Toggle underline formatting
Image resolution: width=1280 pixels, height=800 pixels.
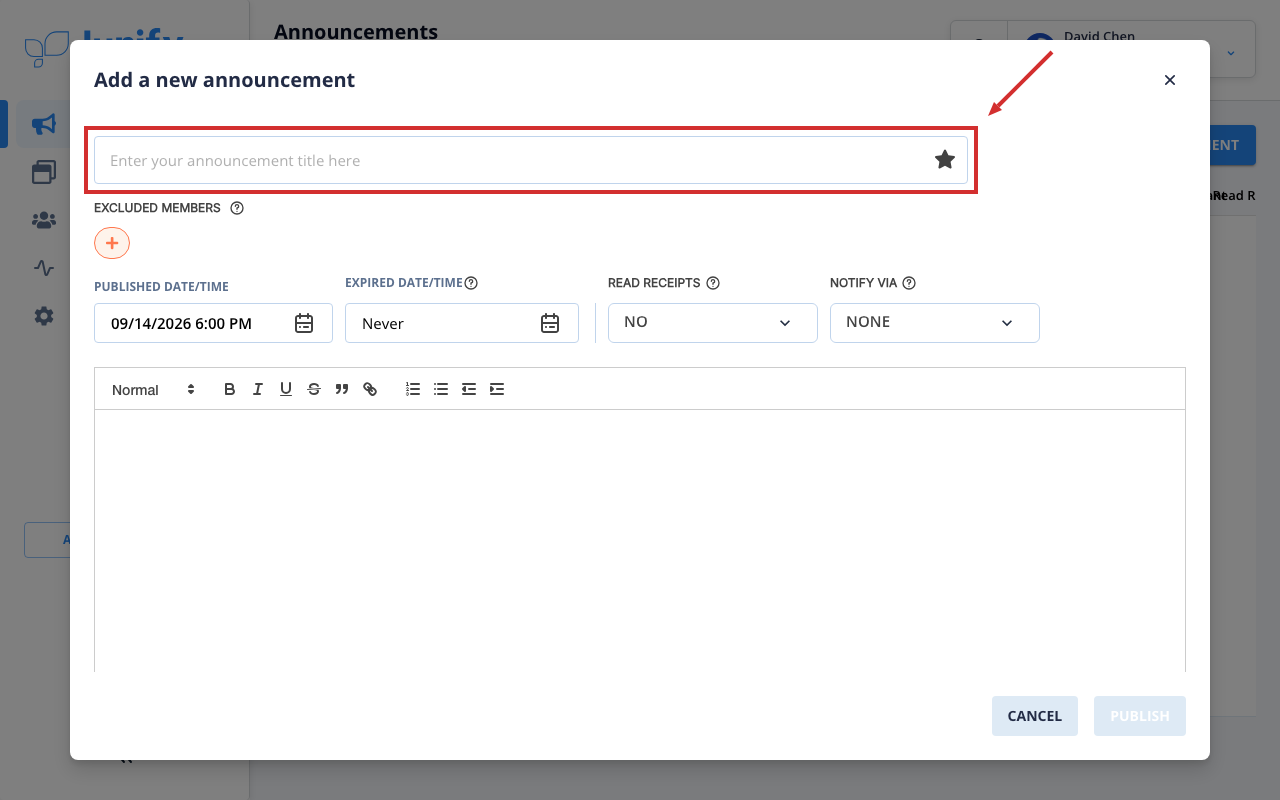pyautogui.click(x=286, y=390)
